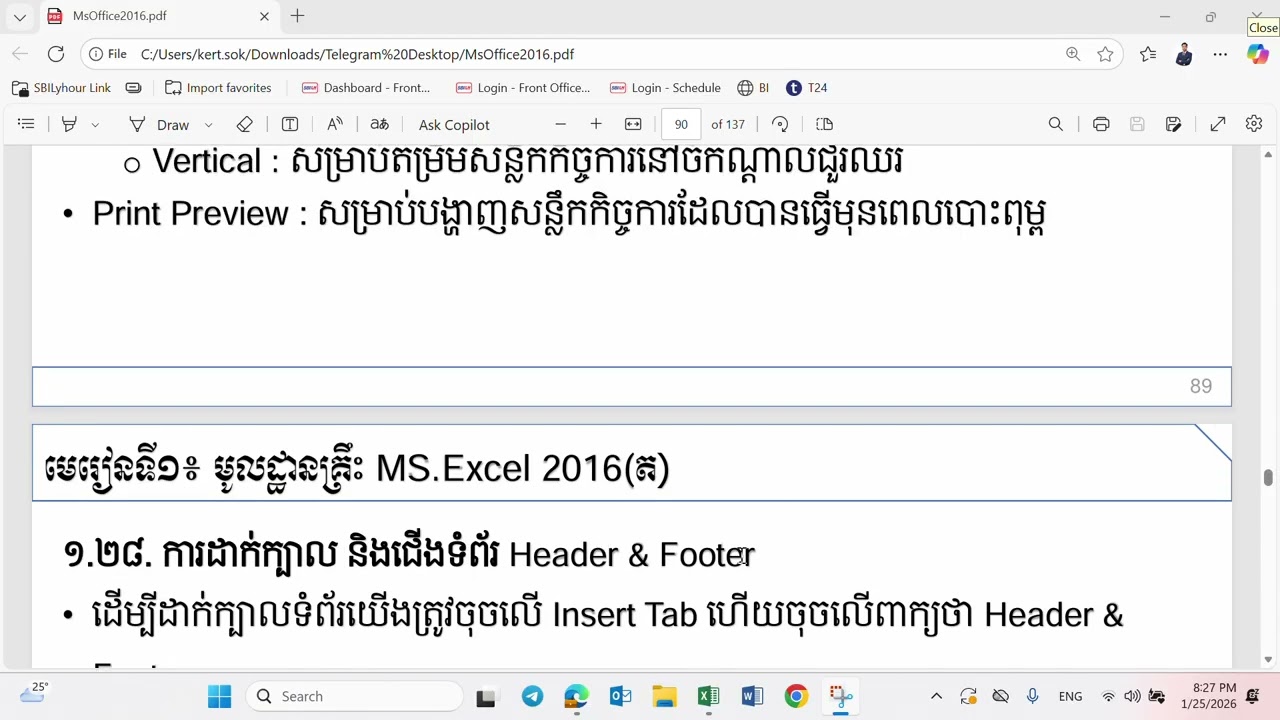Open Word from the taskbar

click(752, 696)
